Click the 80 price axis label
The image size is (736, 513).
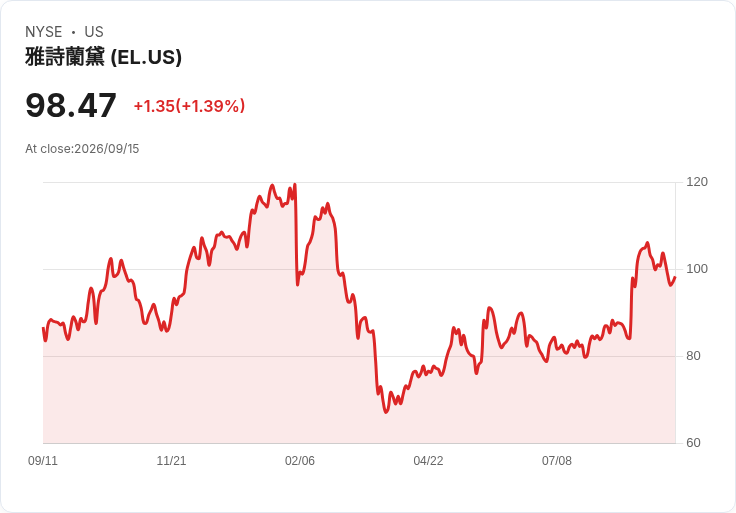(x=693, y=356)
